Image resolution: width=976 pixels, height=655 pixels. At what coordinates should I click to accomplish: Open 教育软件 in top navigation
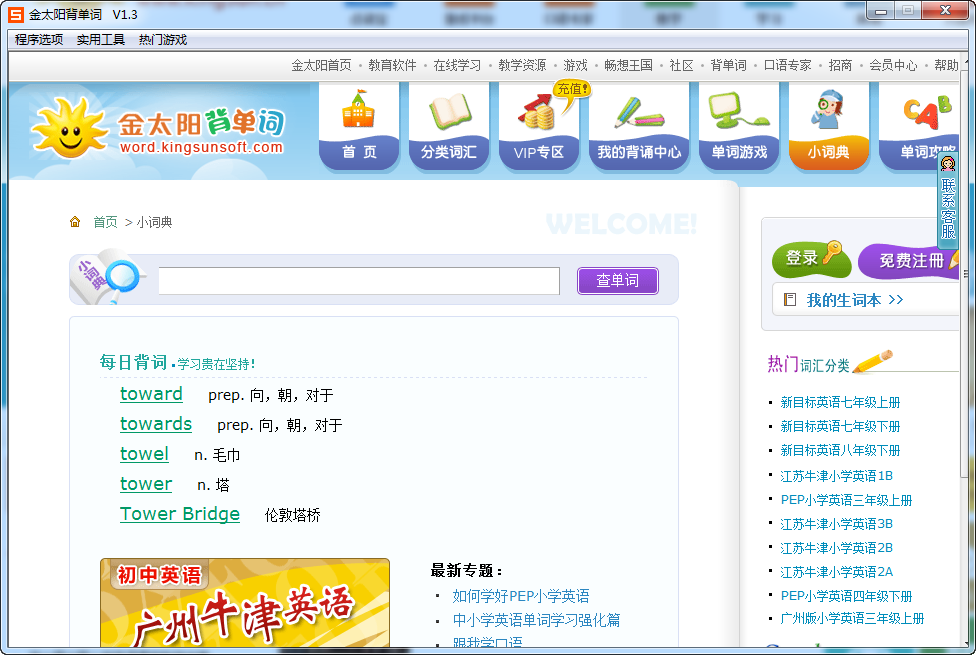coord(392,65)
